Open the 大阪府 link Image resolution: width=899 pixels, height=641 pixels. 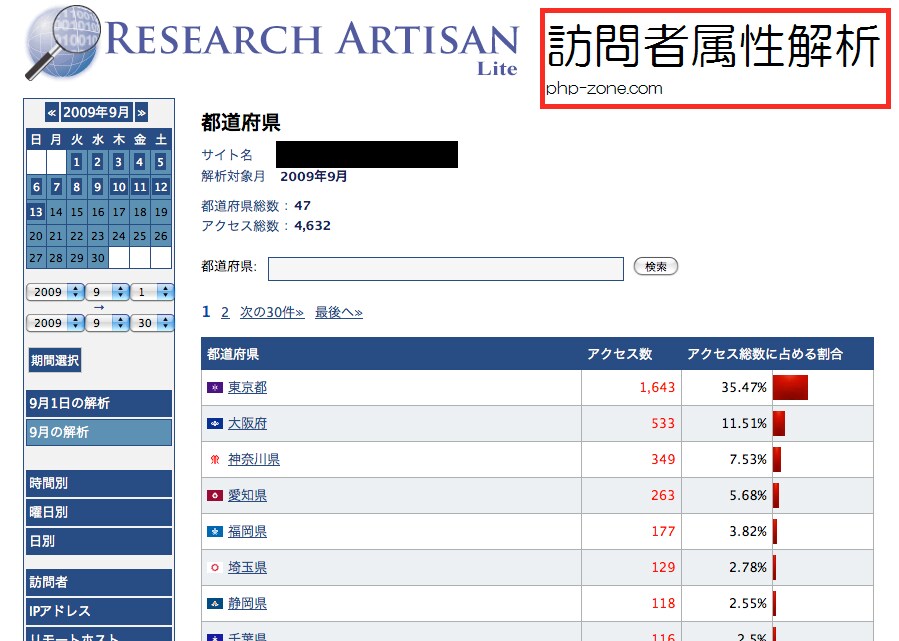tap(247, 424)
